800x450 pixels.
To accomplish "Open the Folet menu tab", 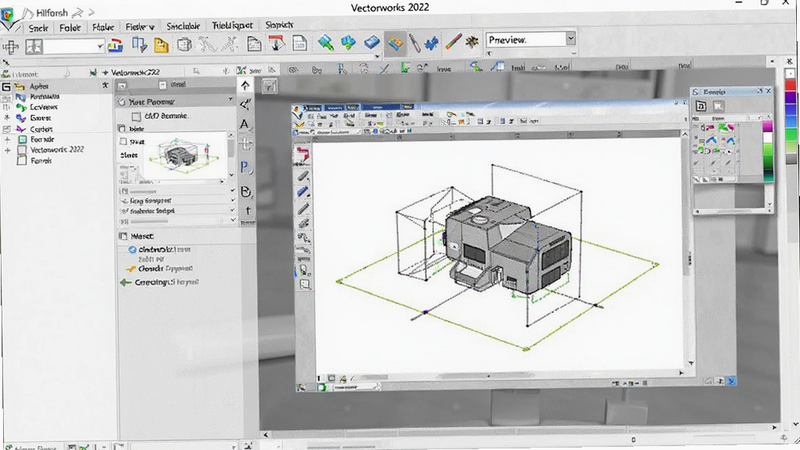I will click(x=70, y=28).
